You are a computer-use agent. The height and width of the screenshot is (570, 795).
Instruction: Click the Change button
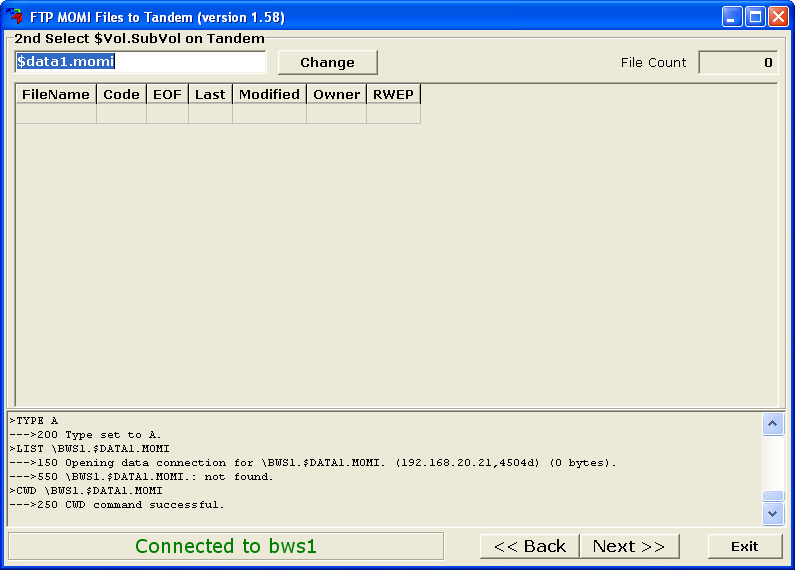(327, 62)
